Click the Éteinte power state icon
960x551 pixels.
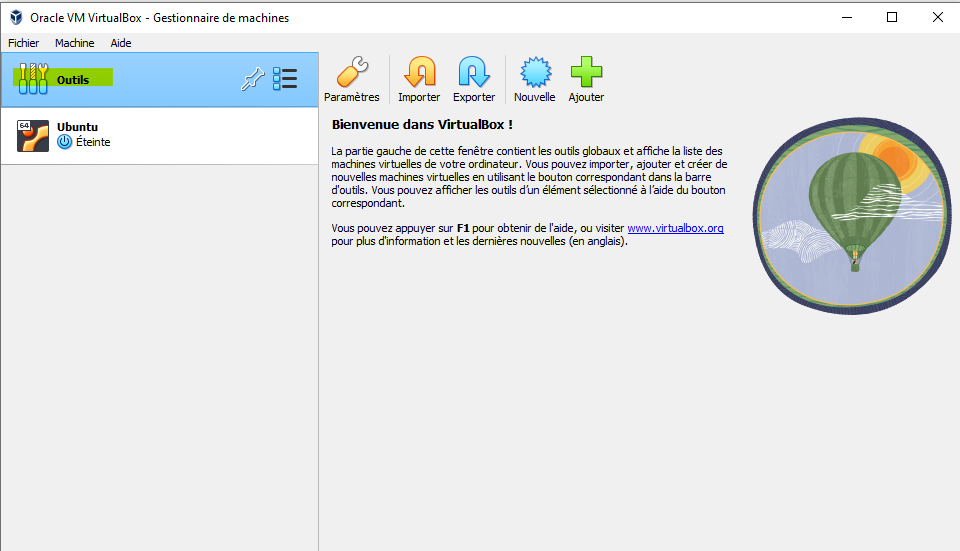(65, 142)
